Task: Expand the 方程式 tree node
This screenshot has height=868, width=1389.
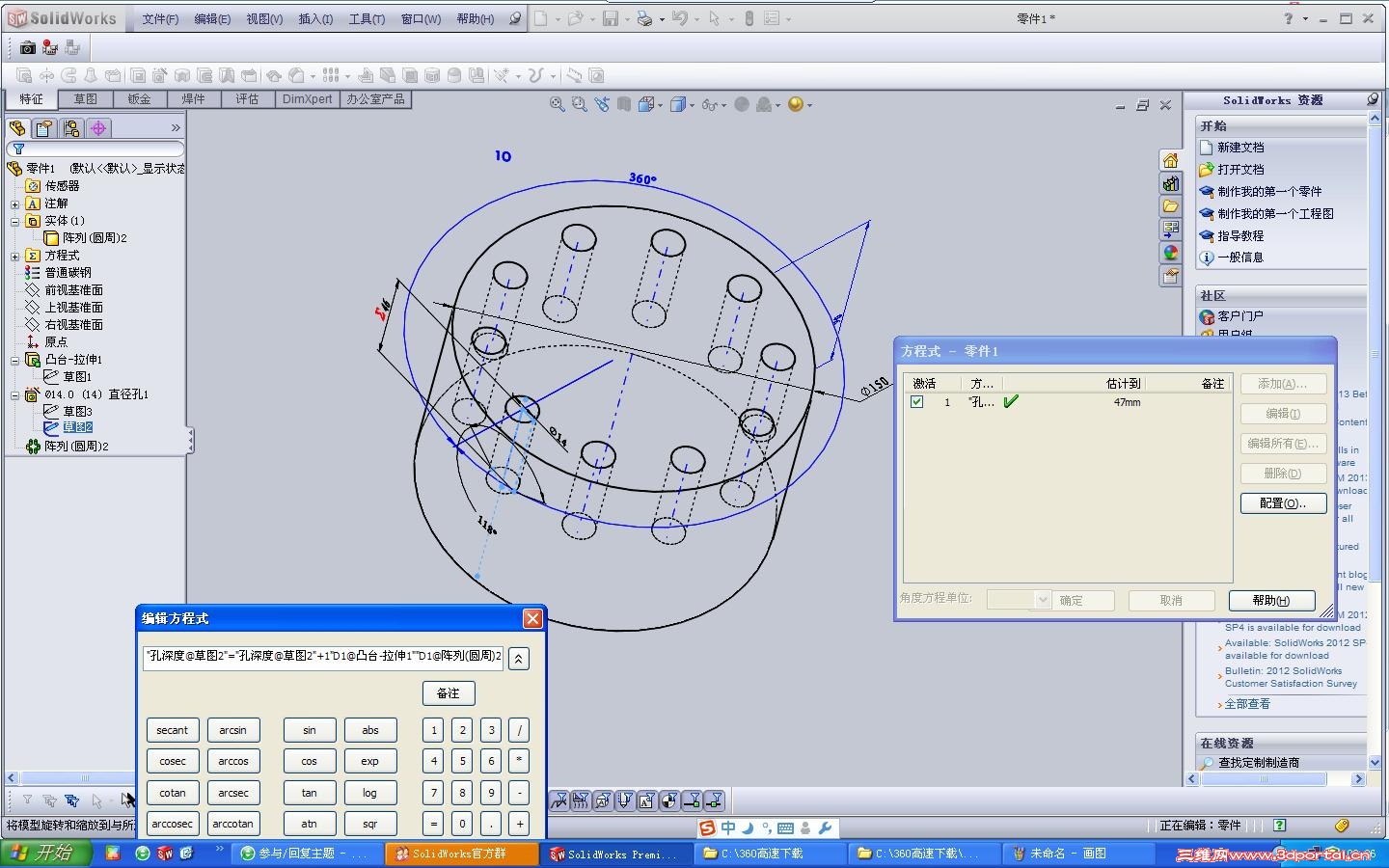Action: coord(14,257)
